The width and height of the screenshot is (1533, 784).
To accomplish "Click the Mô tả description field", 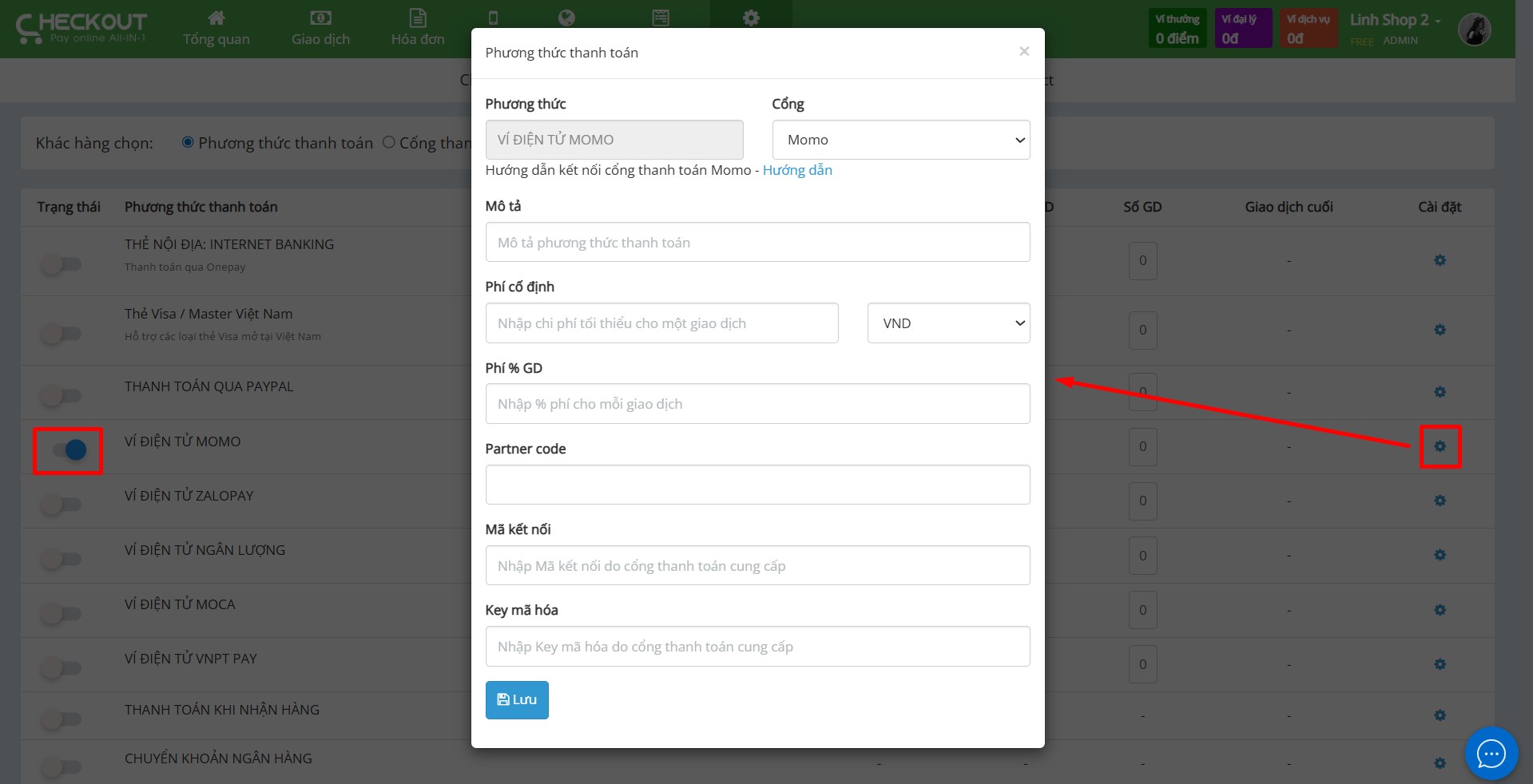I will pos(757,242).
